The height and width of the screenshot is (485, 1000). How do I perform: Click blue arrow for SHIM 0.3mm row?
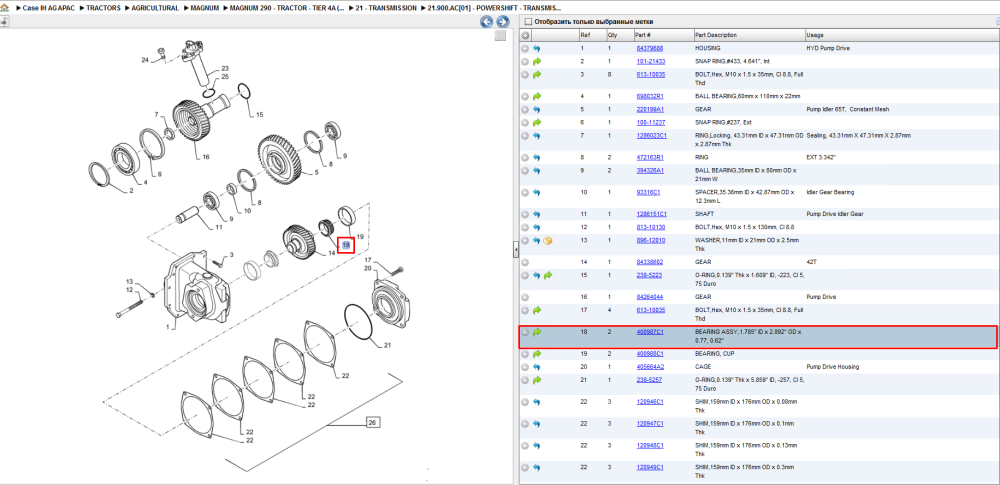pos(536,467)
